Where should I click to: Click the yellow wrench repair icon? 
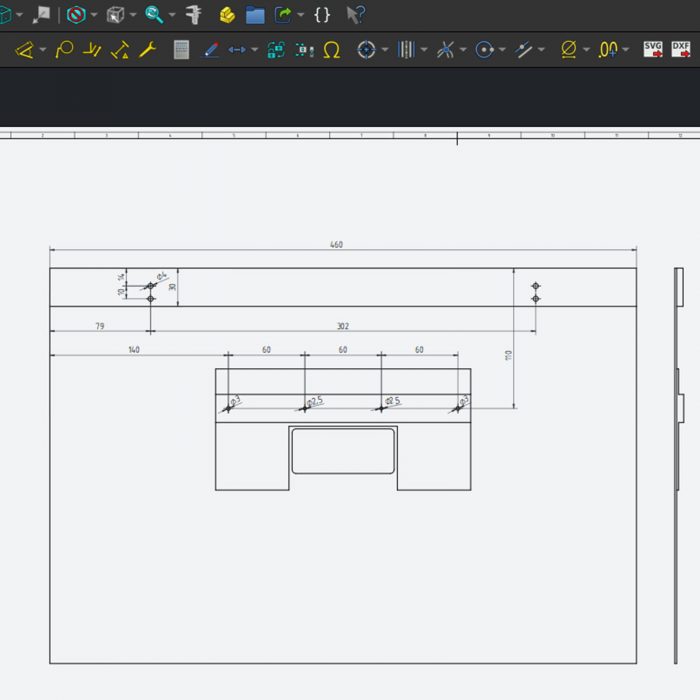[148, 49]
